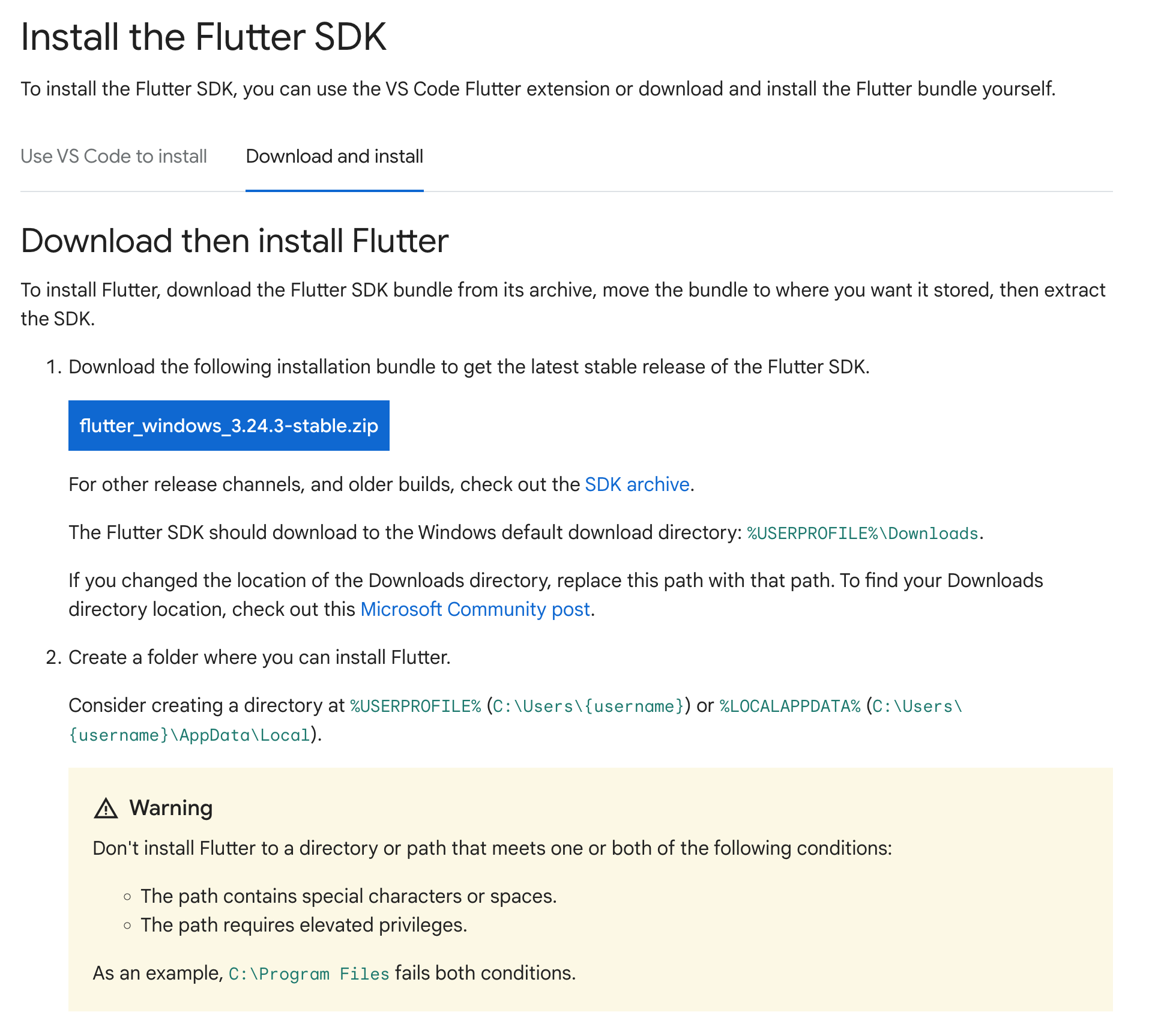Click the VS Code Flutter extension intro sentence

[x=538, y=89]
